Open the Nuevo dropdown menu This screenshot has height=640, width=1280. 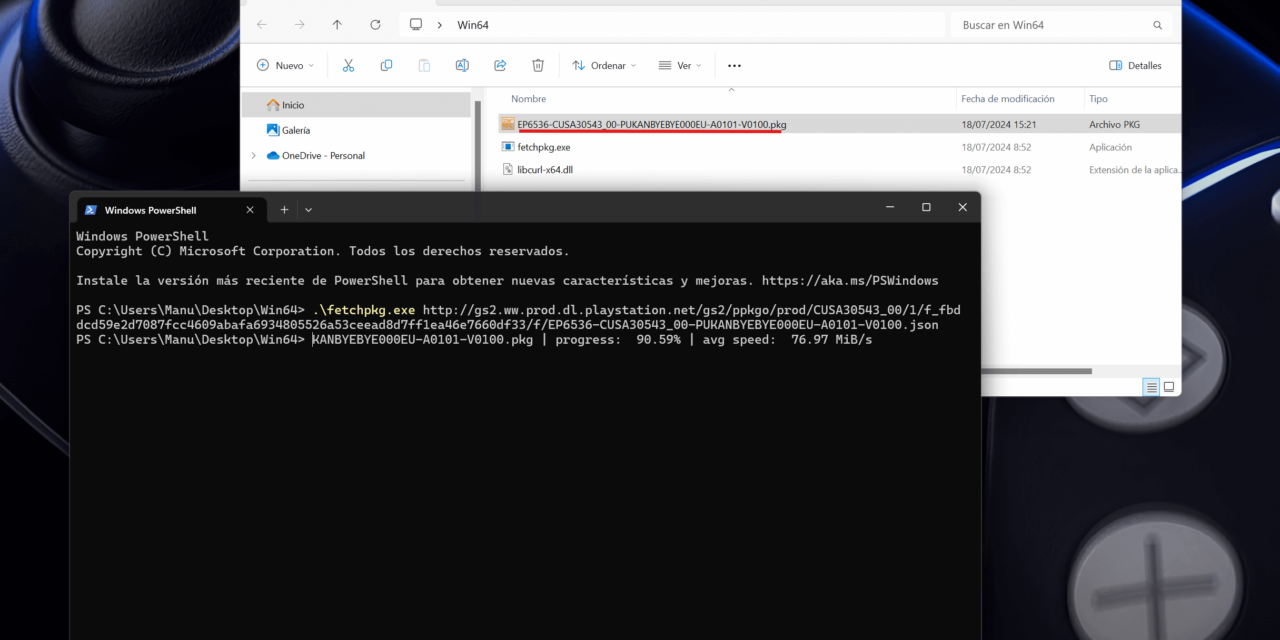pos(285,65)
